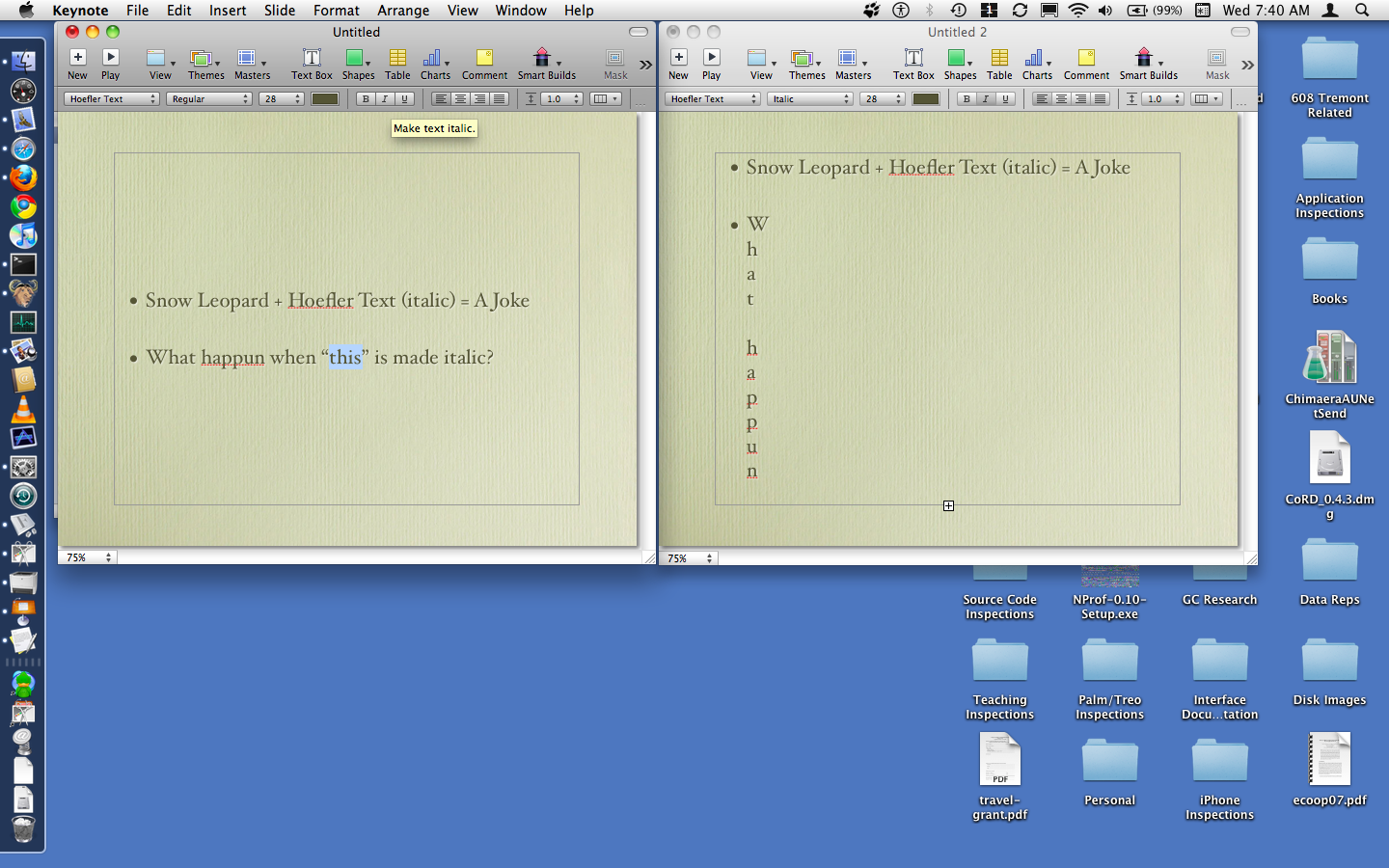
Task: Adjust line spacing stepper in Untitled window
Action: 577,98
